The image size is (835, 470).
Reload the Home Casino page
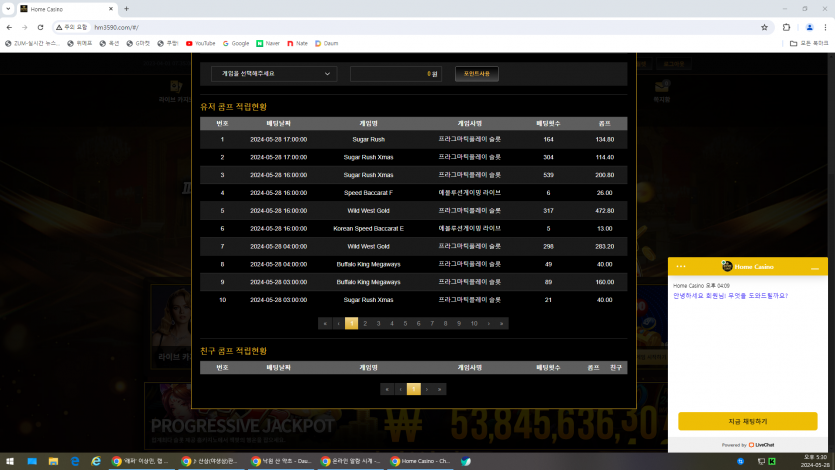(40, 27)
